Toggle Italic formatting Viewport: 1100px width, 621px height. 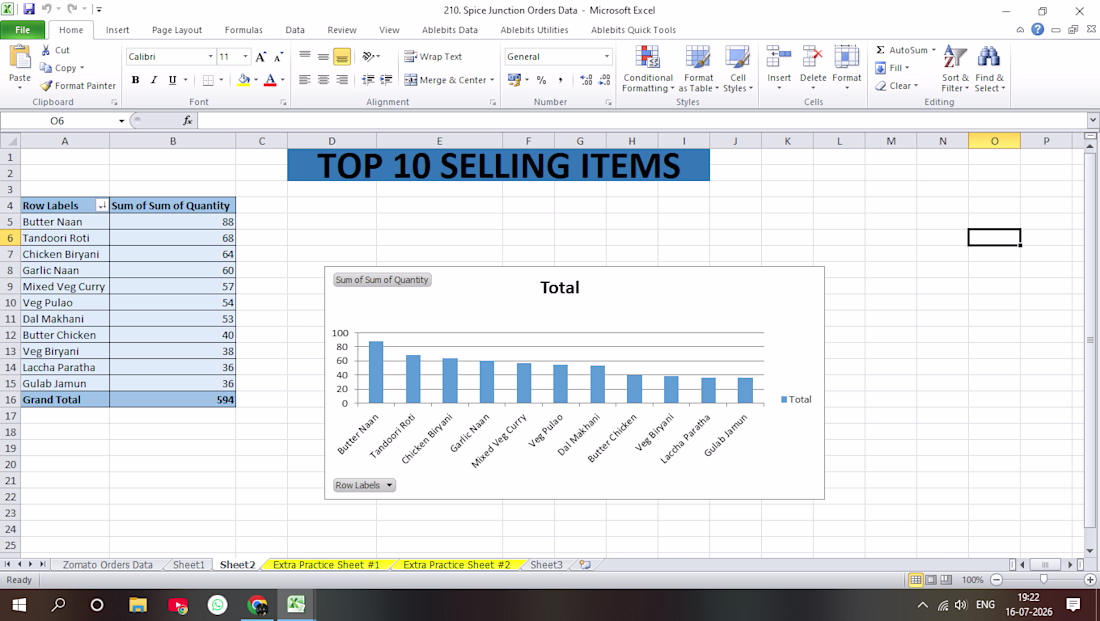pyautogui.click(x=154, y=80)
